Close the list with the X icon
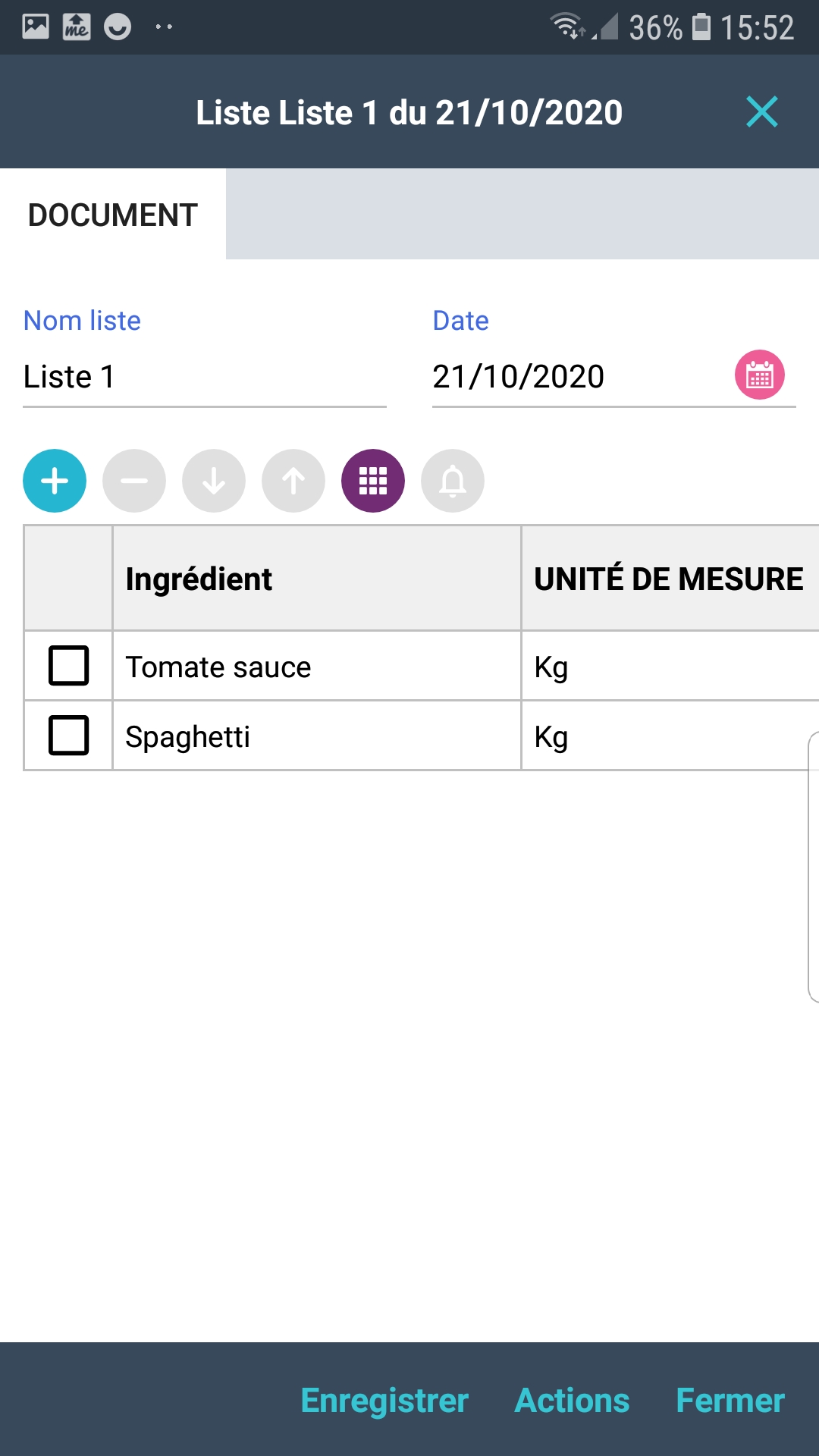The width and height of the screenshot is (819, 1456). point(761,112)
